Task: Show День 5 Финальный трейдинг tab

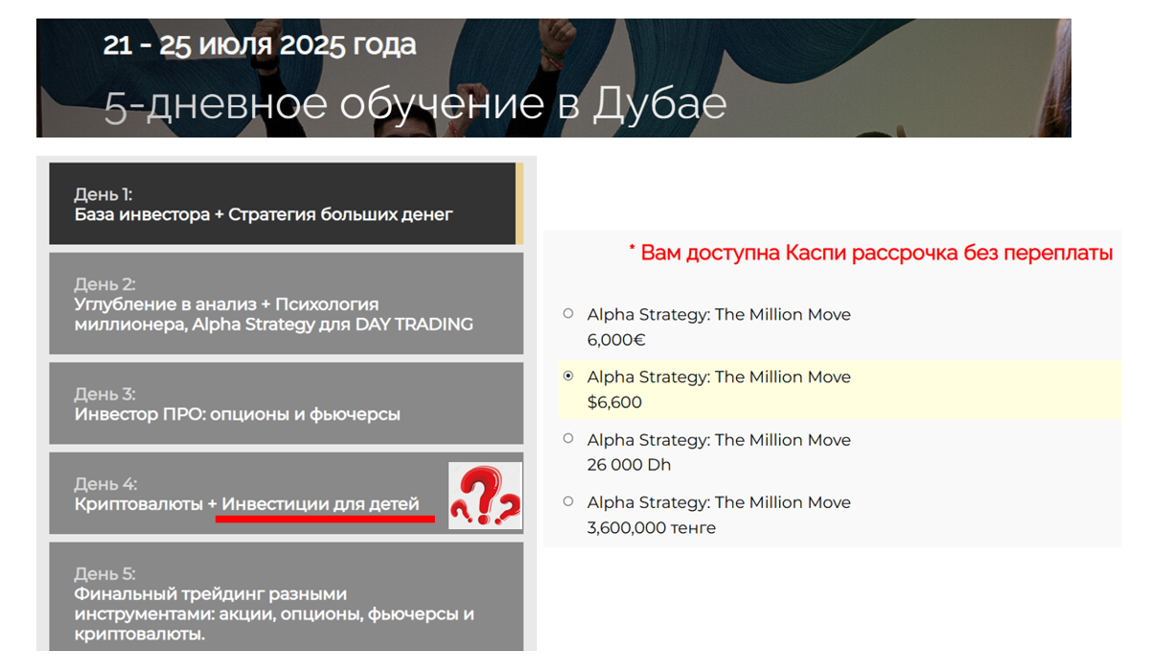Action: click(286, 598)
